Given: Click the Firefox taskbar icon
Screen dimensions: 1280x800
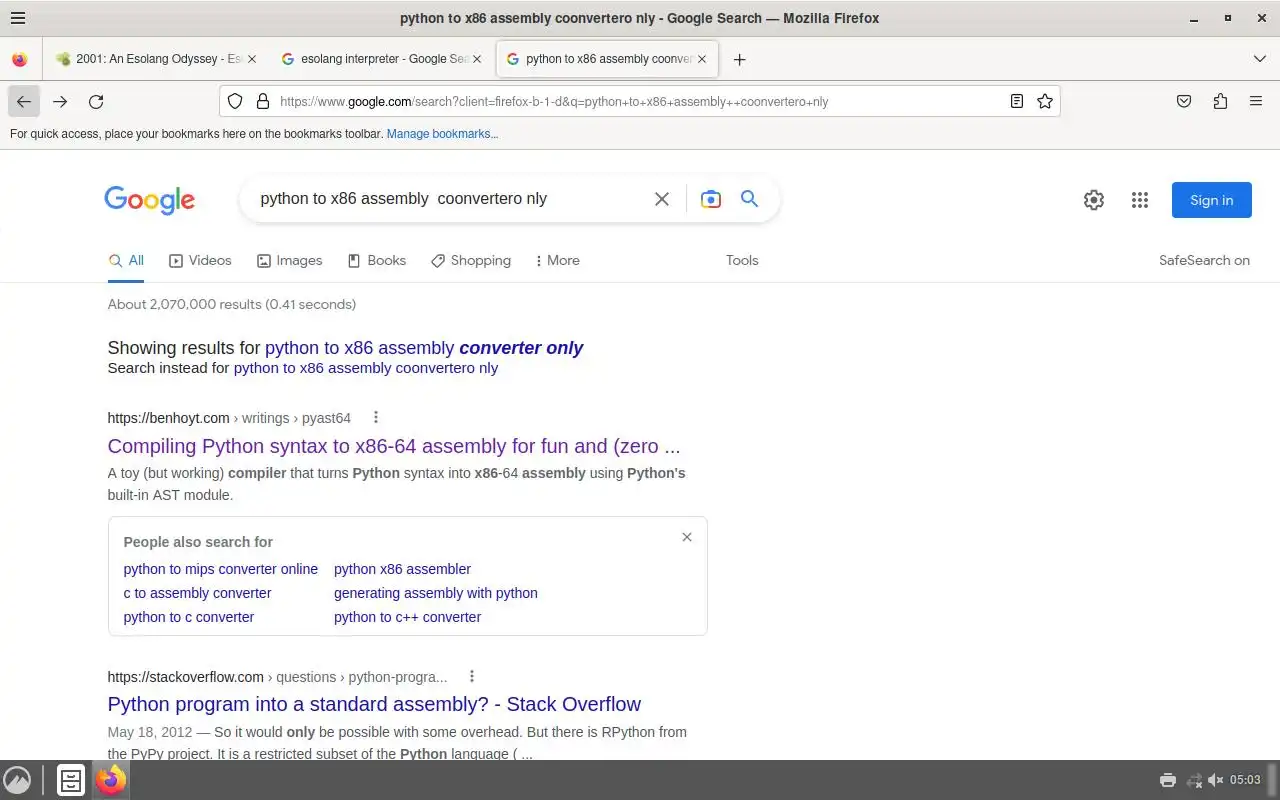Looking at the screenshot, I should coord(111,780).
